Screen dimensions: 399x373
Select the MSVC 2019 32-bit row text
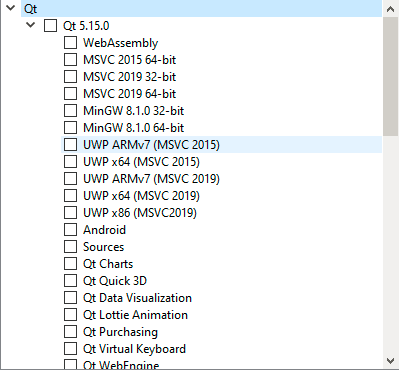[x=129, y=77]
